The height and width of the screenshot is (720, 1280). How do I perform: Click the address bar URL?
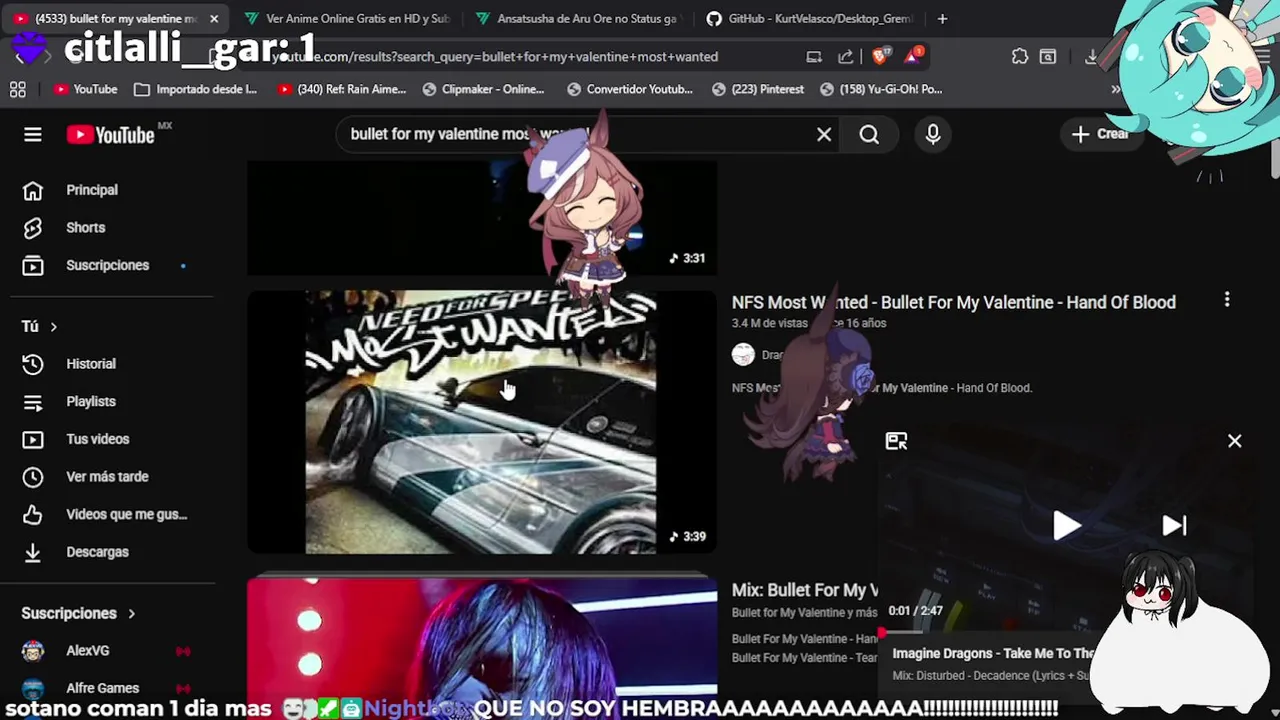click(495, 57)
